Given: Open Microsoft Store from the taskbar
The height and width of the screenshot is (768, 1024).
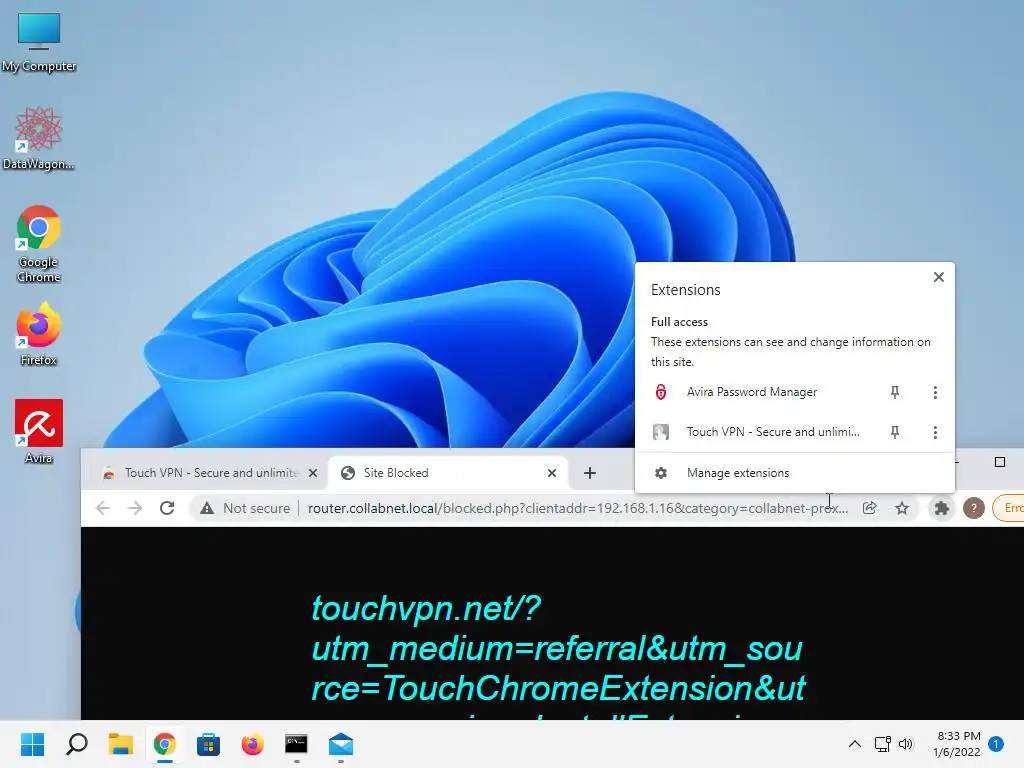Looking at the screenshot, I should [208, 744].
